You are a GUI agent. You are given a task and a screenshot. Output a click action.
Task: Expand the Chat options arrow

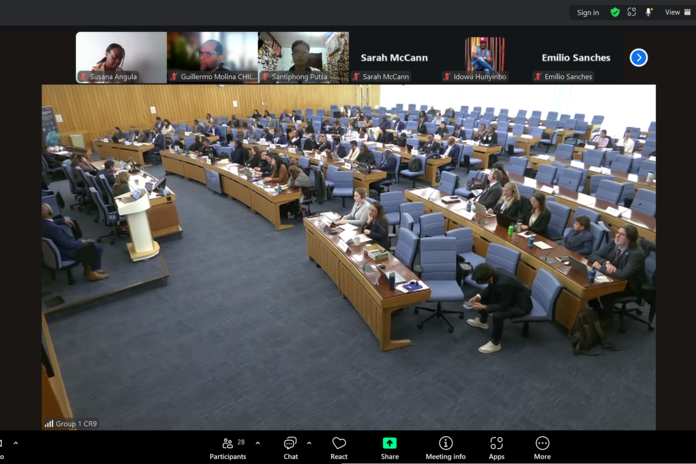(309, 443)
